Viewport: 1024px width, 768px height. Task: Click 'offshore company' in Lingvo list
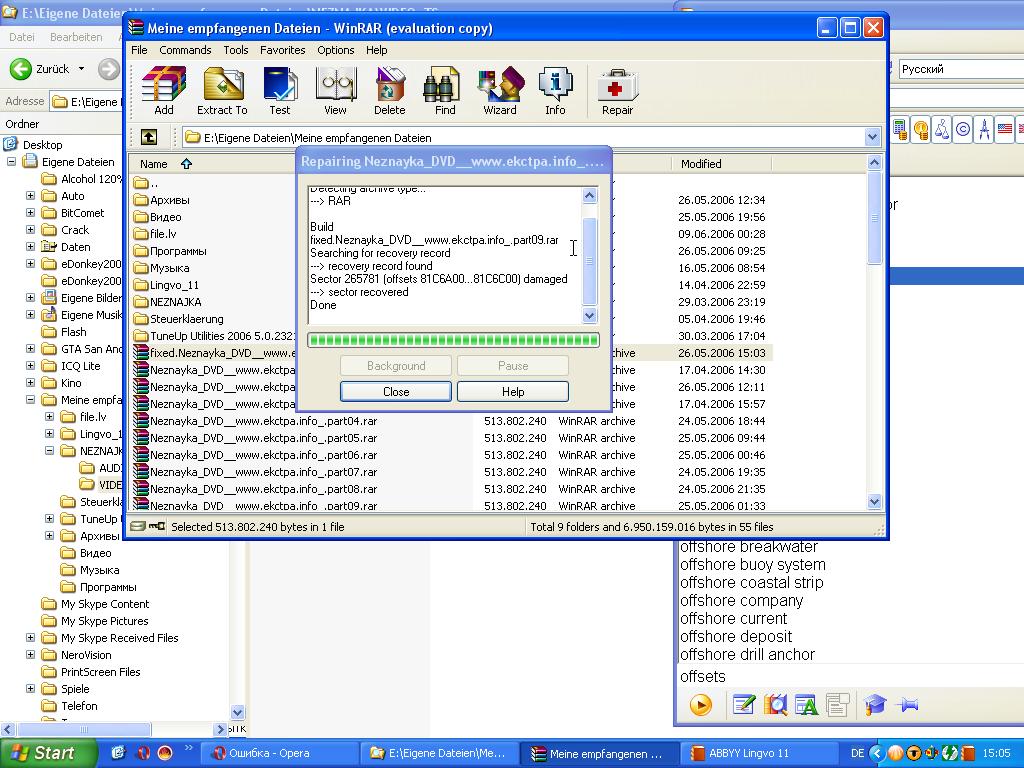point(741,600)
